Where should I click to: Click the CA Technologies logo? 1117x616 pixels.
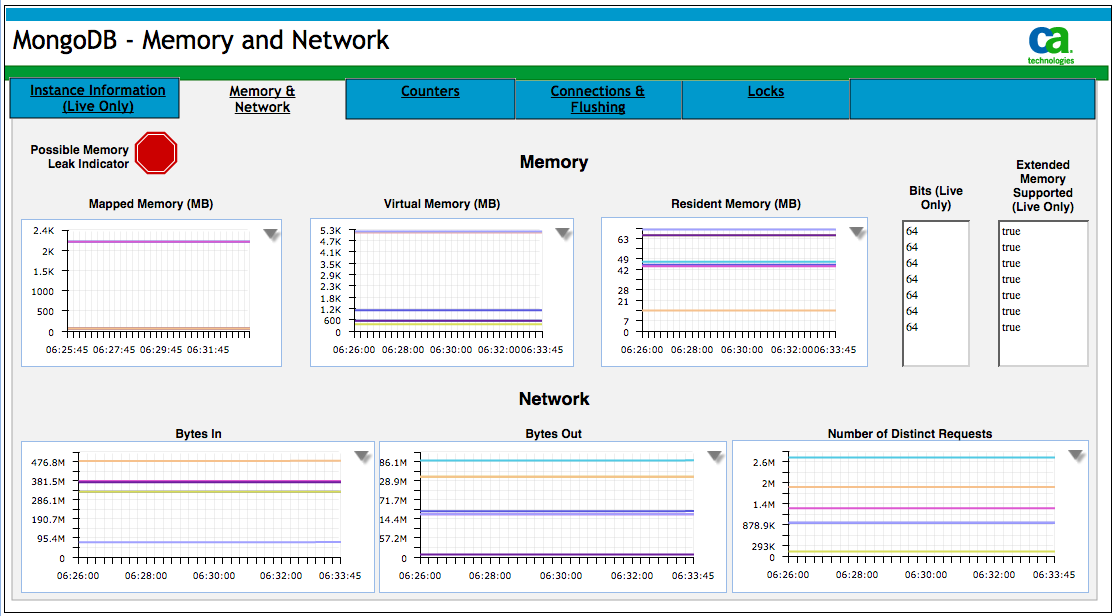point(1050,46)
